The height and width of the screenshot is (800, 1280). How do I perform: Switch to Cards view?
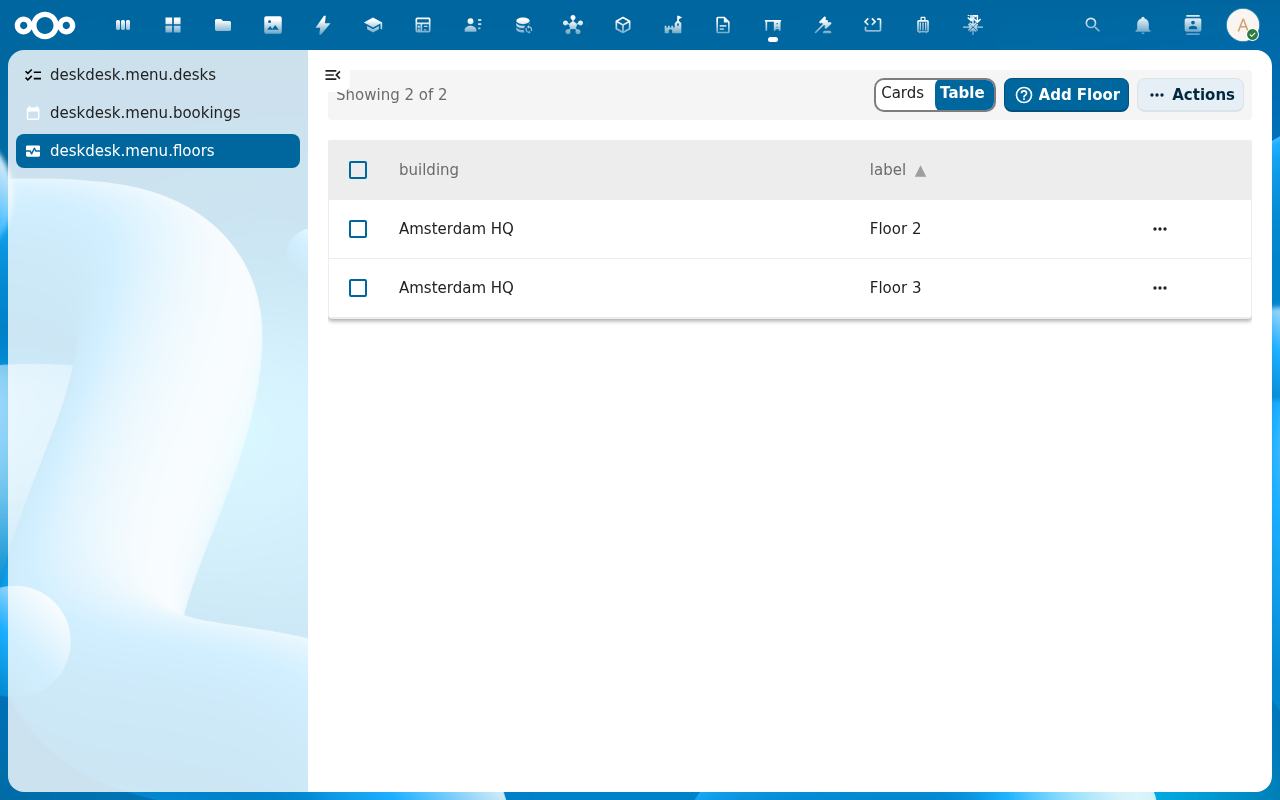903,93
